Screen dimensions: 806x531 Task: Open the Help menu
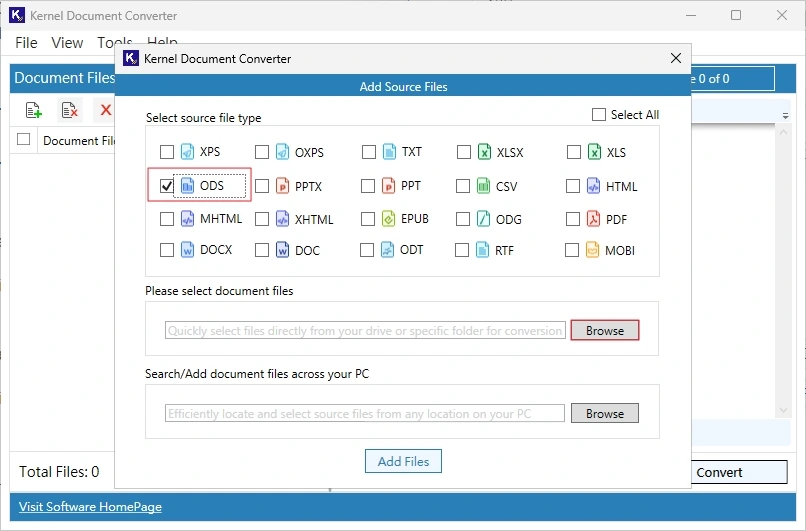[162, 41]
